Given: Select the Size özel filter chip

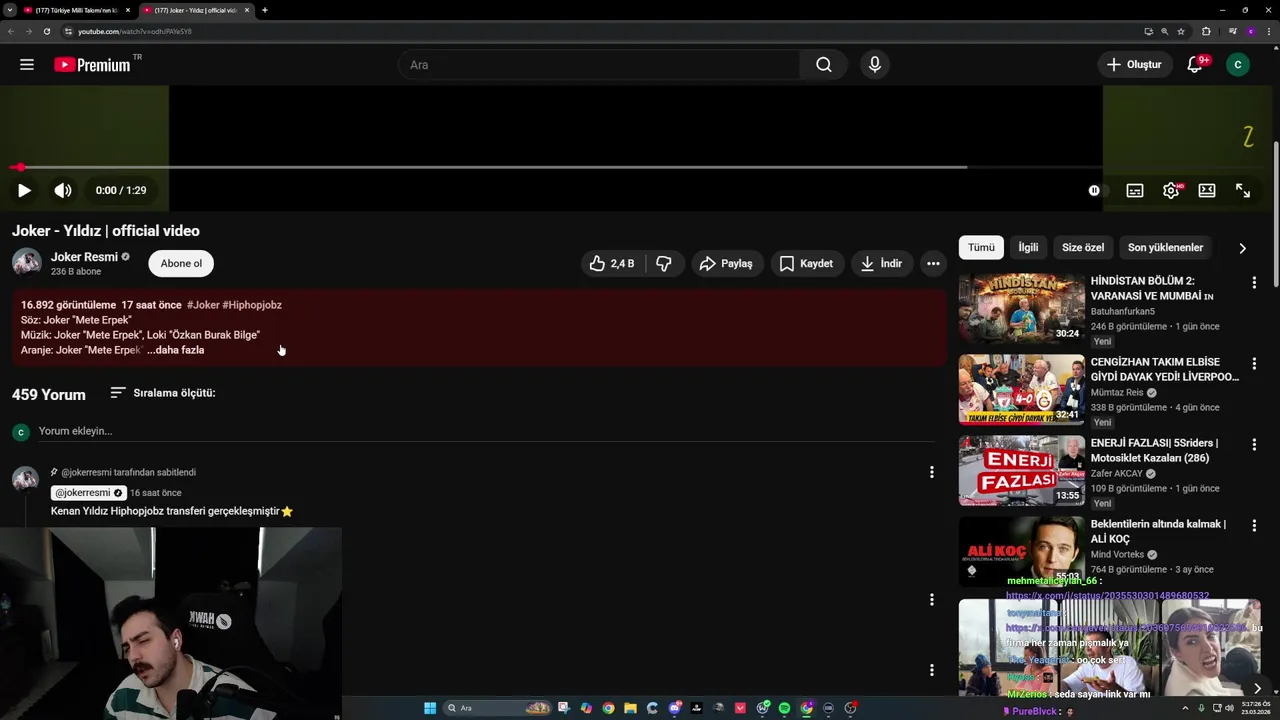Looking at the screenshot, I should tap(1083, 247).
